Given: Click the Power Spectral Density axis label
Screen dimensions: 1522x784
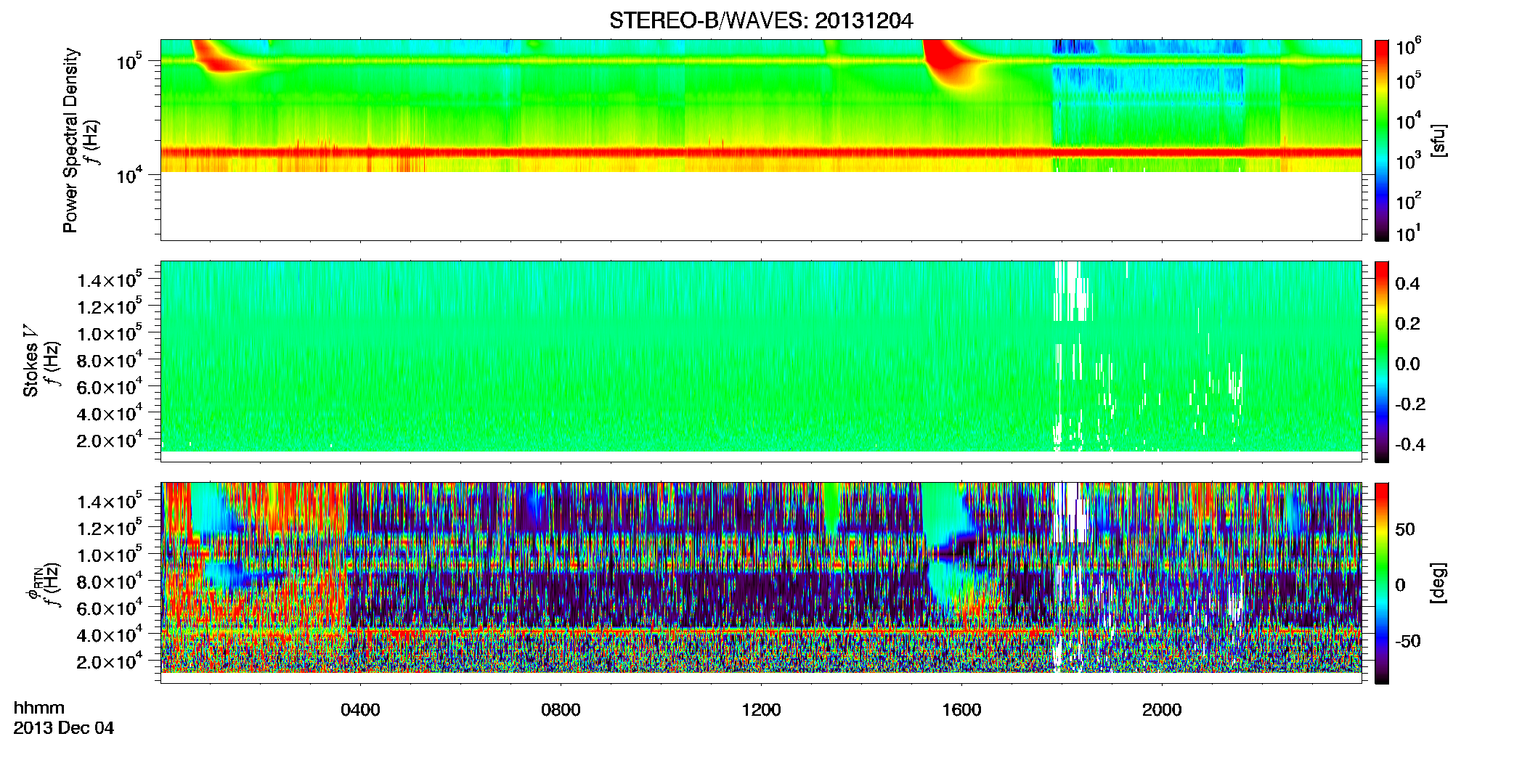Looking at the screenshot, I should pyautogui.click(x=70, y=140).
